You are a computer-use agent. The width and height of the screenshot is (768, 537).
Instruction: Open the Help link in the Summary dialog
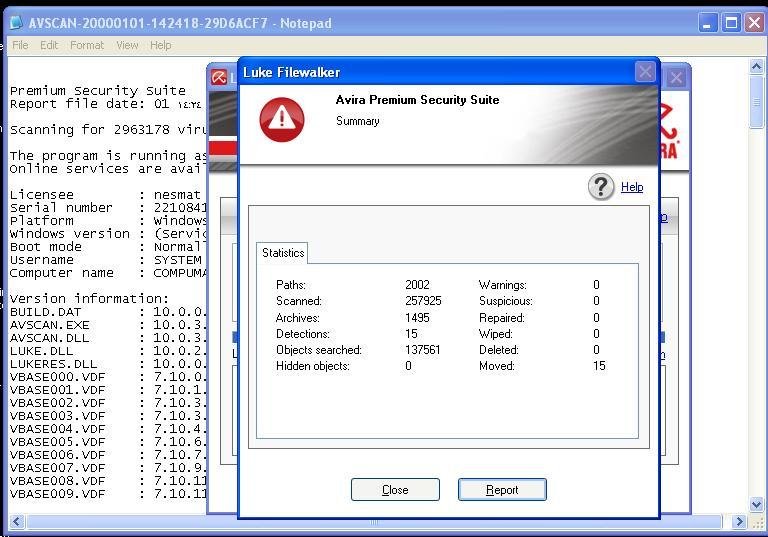coord(632,187)
